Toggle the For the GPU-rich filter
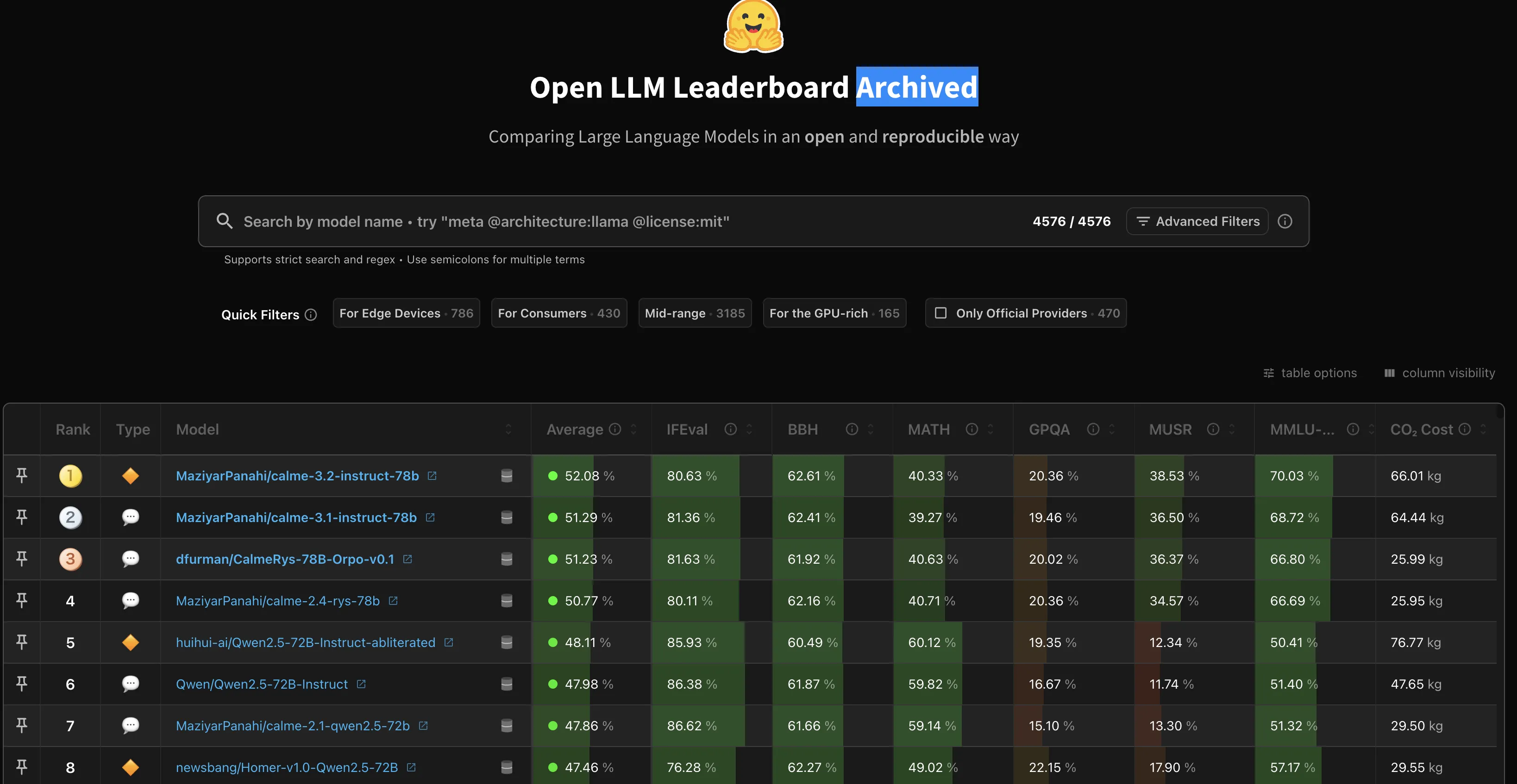The width and height of the screenshot is (1517, 784). click(834, 313)
